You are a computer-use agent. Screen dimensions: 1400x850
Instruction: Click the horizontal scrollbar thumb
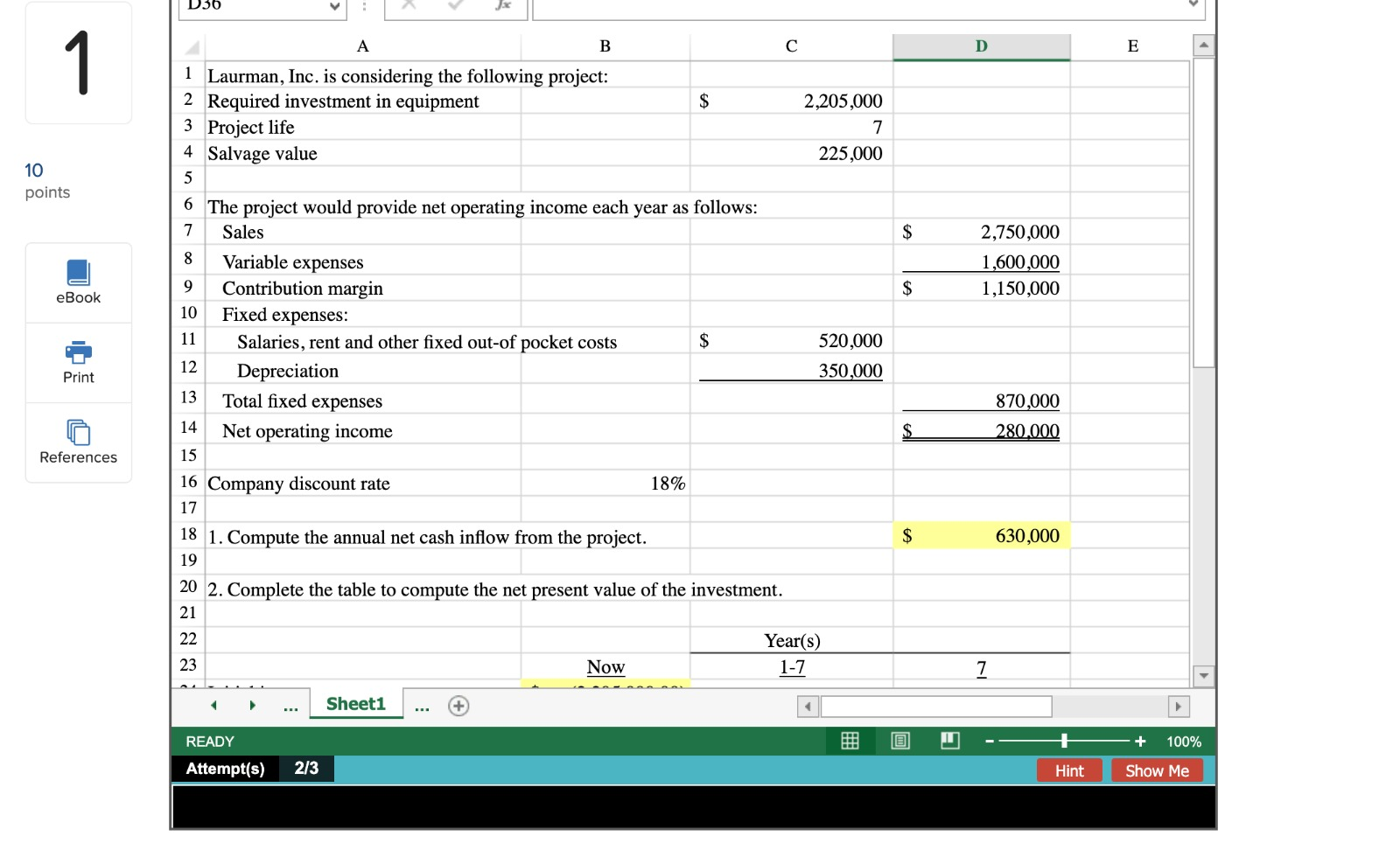tap(936, 706)
